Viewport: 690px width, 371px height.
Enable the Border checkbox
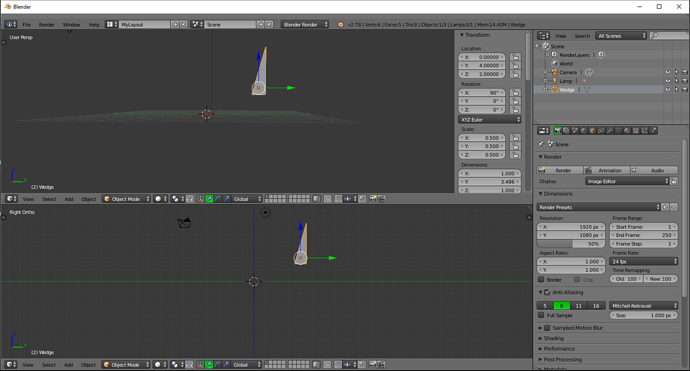point(541,279)
